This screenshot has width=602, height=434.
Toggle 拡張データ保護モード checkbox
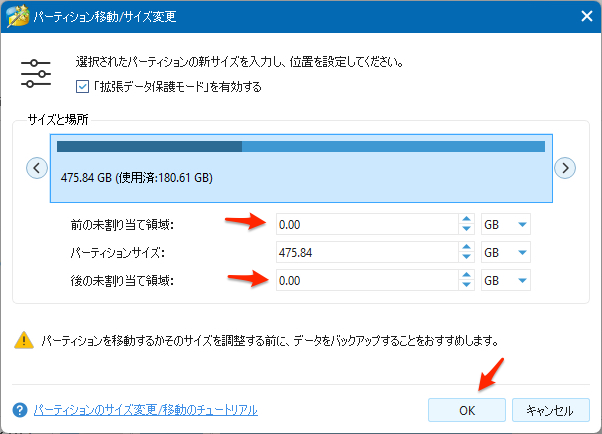82,87
